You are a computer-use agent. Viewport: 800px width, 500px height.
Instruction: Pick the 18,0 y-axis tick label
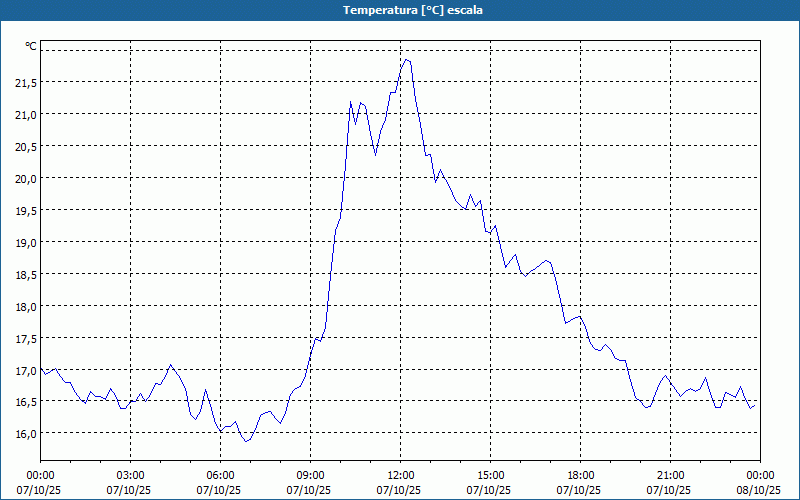(25, 306)
